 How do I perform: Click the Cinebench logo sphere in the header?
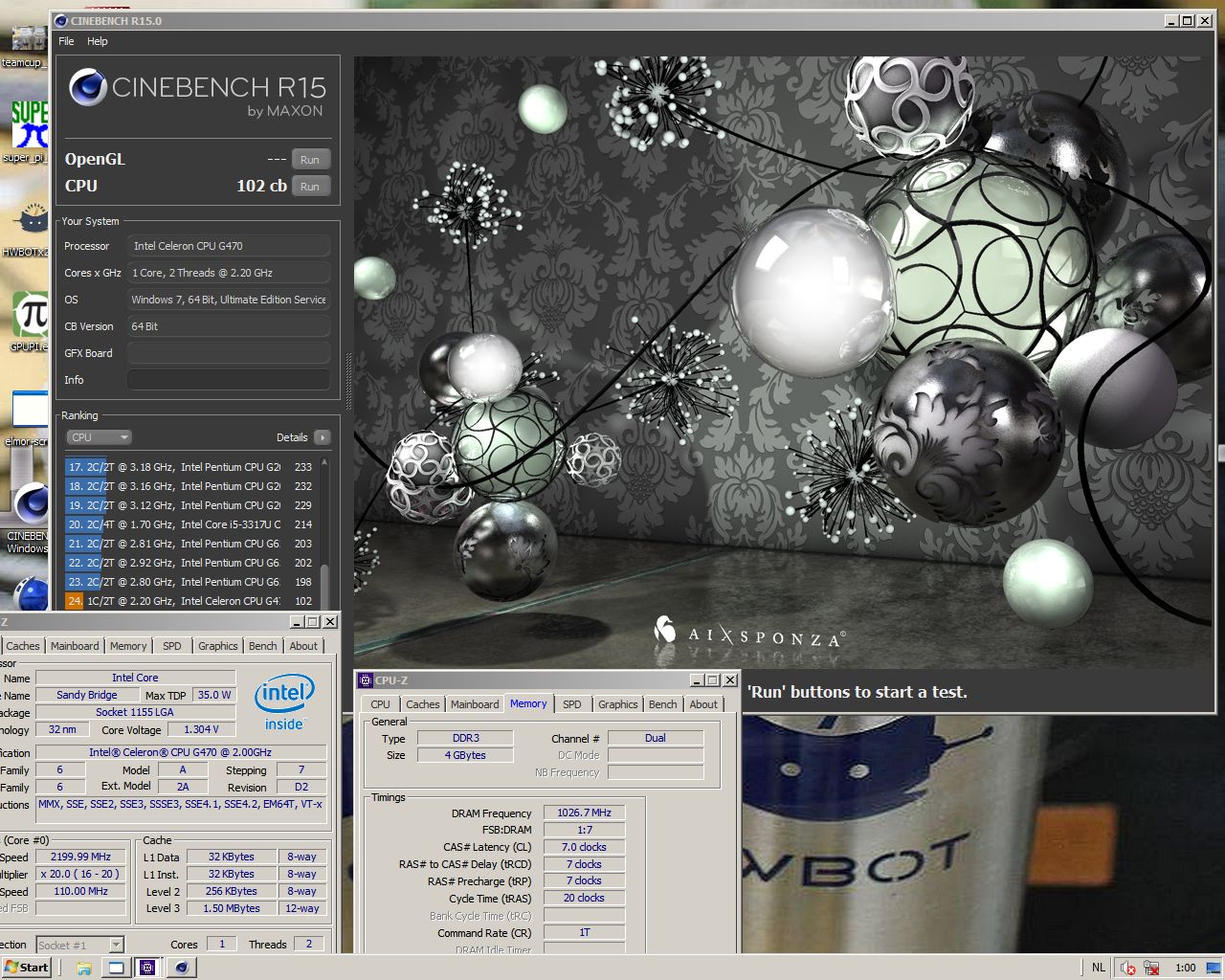click(87, 87)
